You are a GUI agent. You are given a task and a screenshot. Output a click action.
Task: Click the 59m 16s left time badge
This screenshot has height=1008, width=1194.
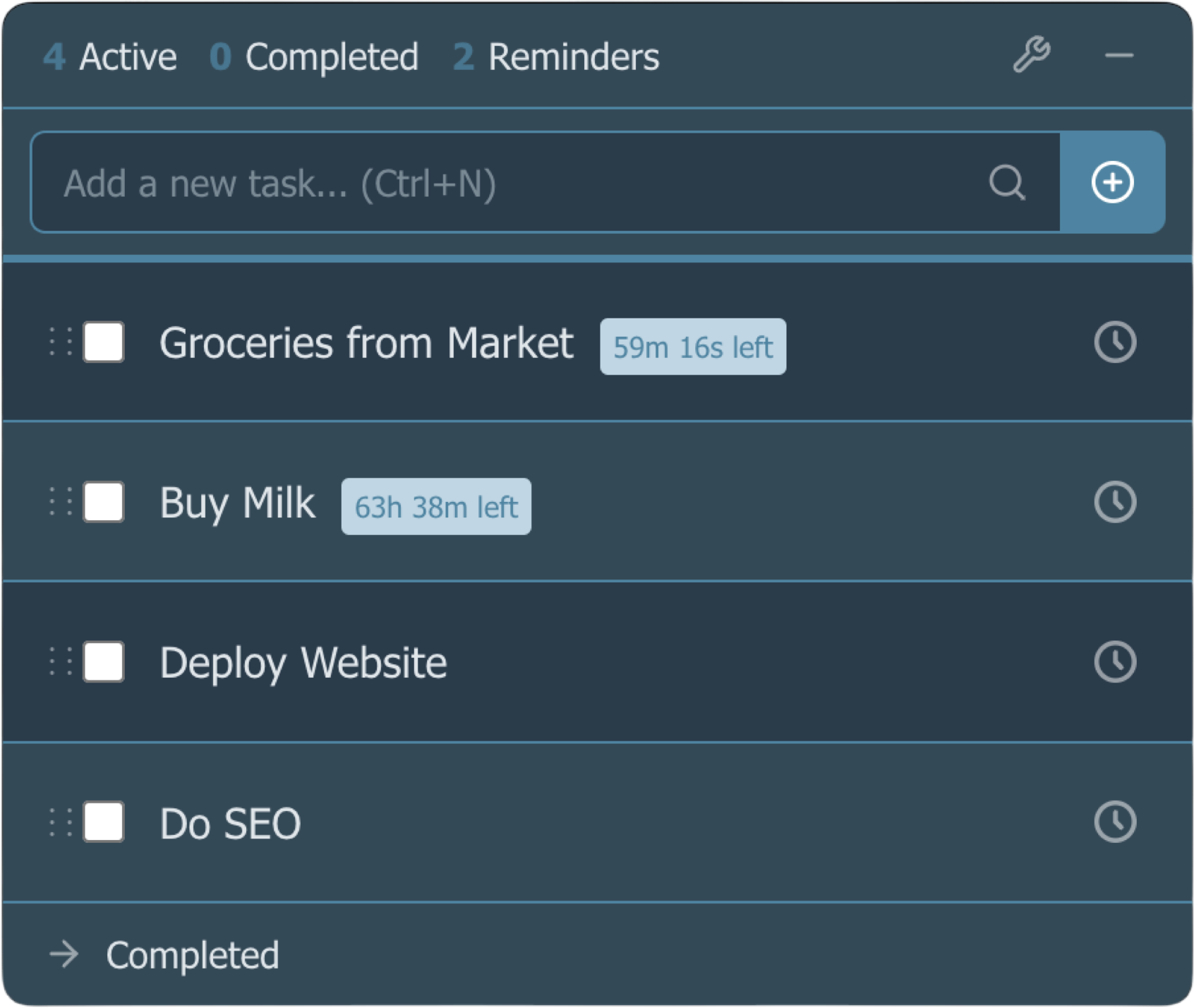pyautogui.click(x=692, y=346)
